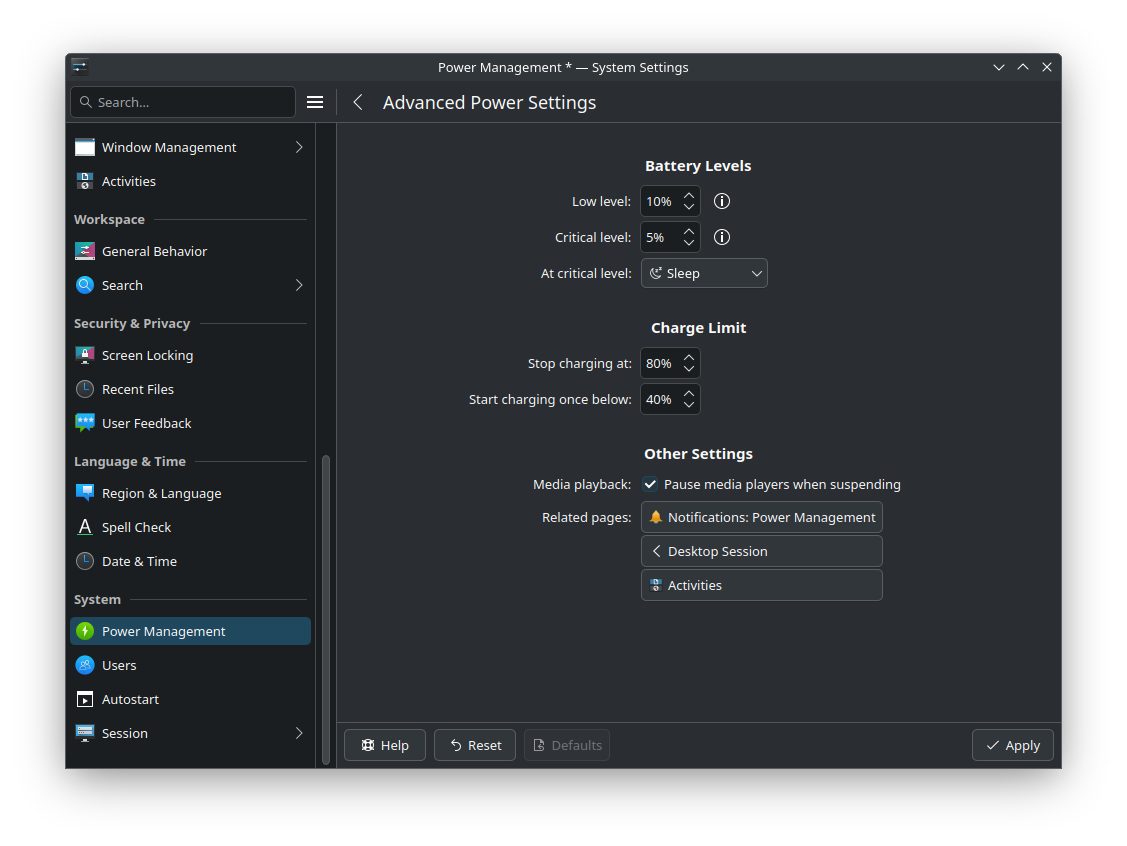Viewport: 1127px width, 846px height.
Task: Select the Power Management icon in sidebar
Action: coord(87,631)
